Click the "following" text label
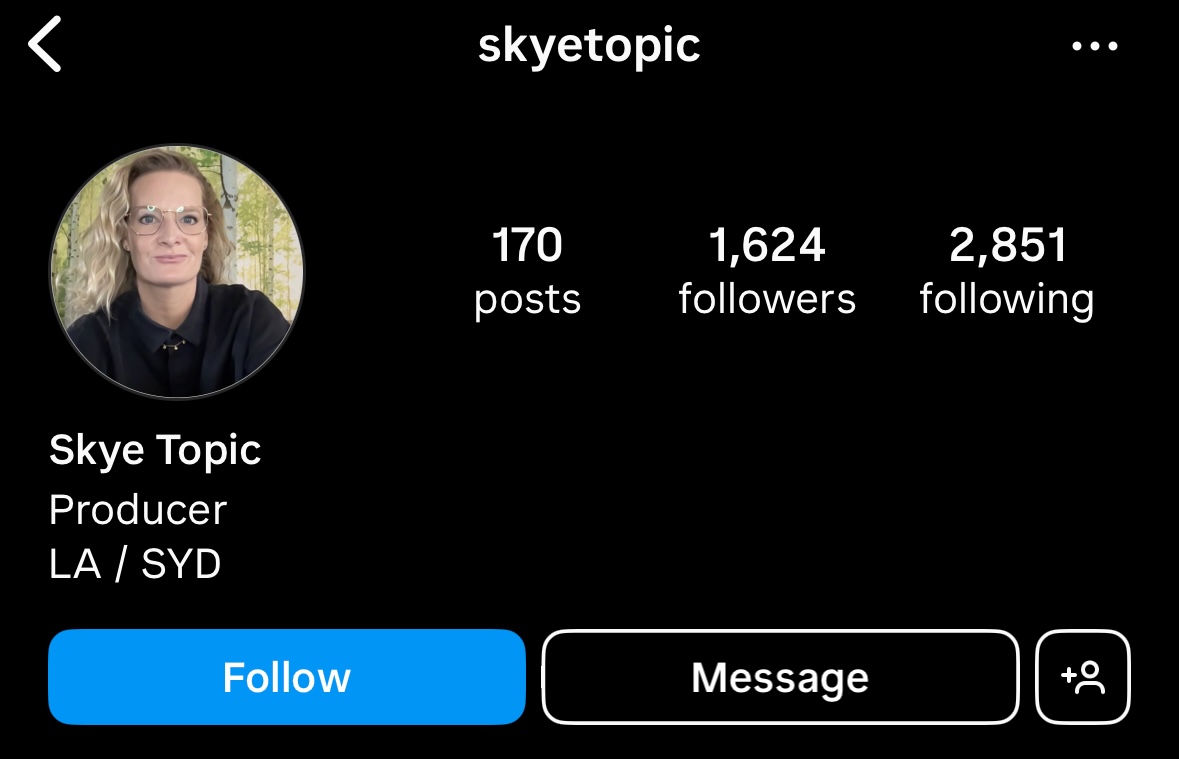Viewport: 1179px width, 759px height. (1007, 300)
